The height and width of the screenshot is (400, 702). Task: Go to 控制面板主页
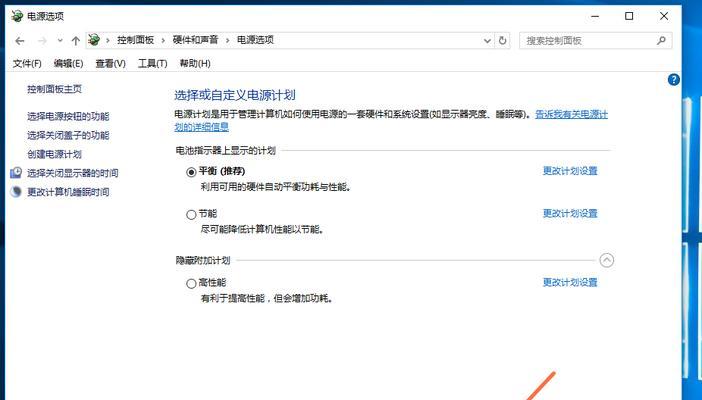tap(54, 89)
